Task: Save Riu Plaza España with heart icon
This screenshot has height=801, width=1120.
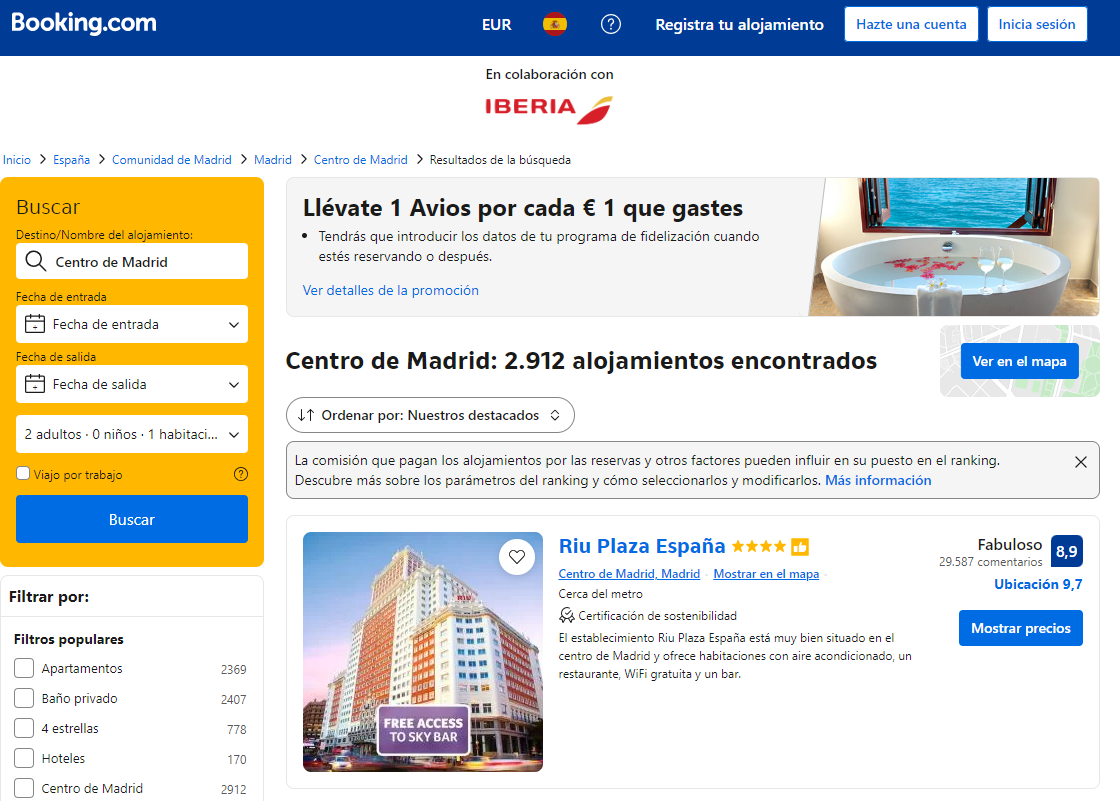Action: (516, 557)
